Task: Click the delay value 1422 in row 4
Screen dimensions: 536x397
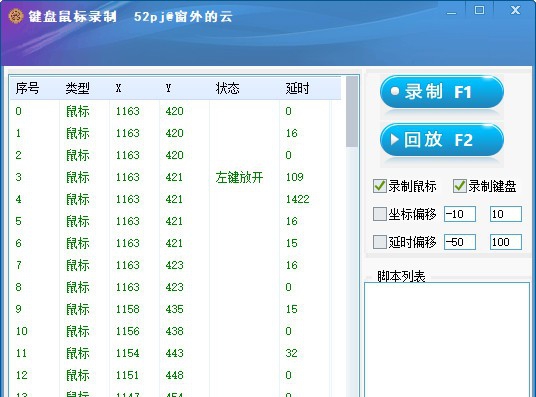Action: [297, 199]
